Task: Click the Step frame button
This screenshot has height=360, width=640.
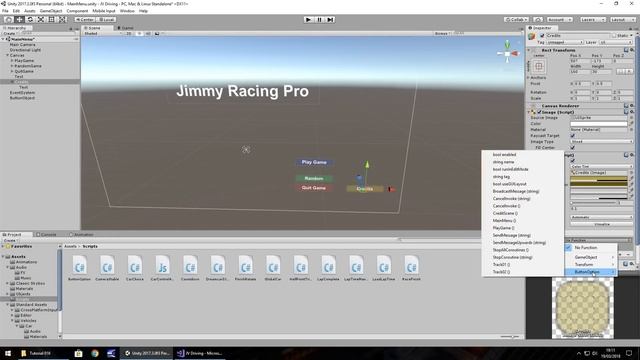Action: pyautogui.click(x=330, y=19)
